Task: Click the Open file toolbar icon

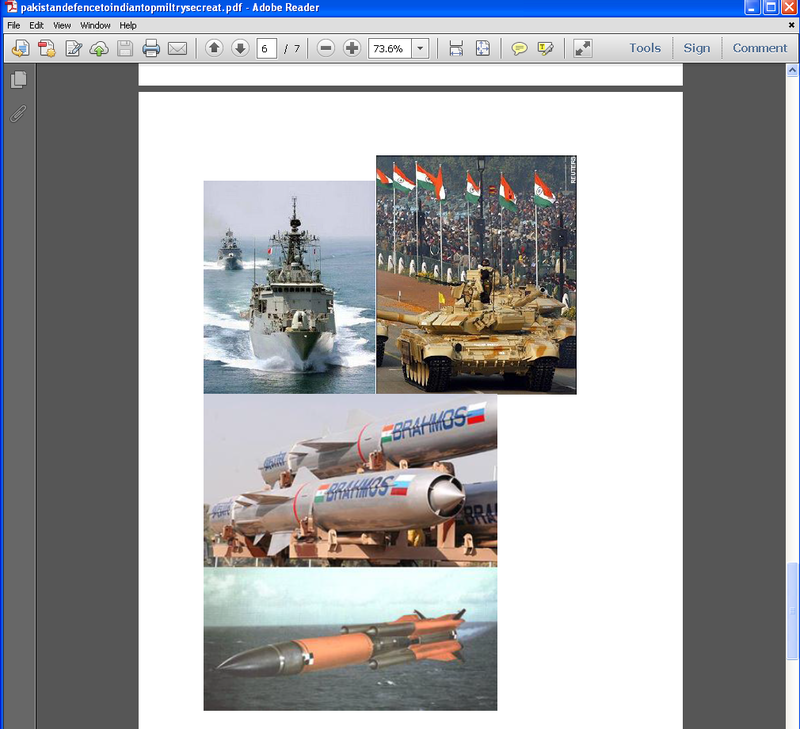Action: pyautogui.click(x=20, y=48)
